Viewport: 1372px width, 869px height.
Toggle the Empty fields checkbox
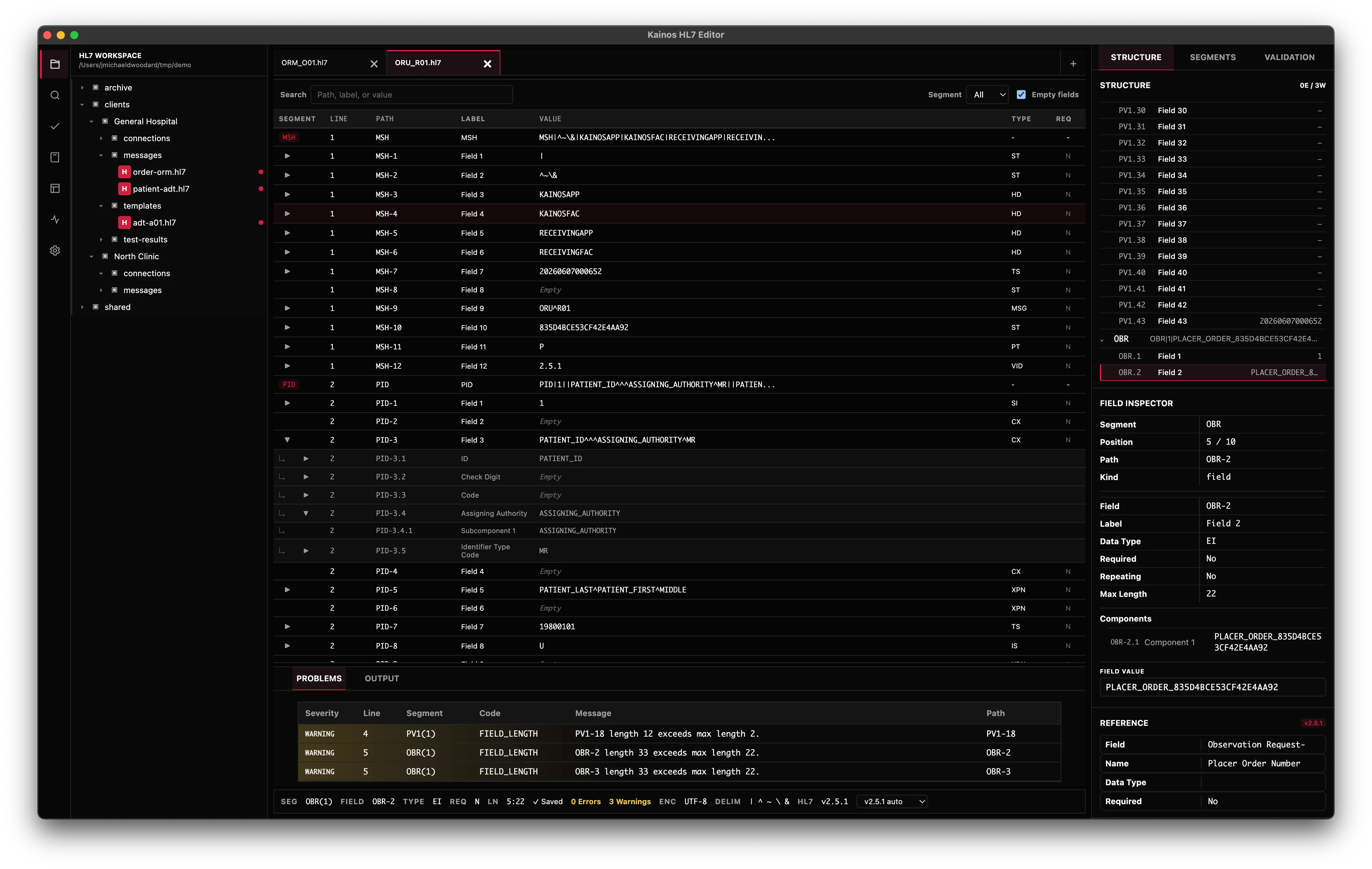(1021, 95)
